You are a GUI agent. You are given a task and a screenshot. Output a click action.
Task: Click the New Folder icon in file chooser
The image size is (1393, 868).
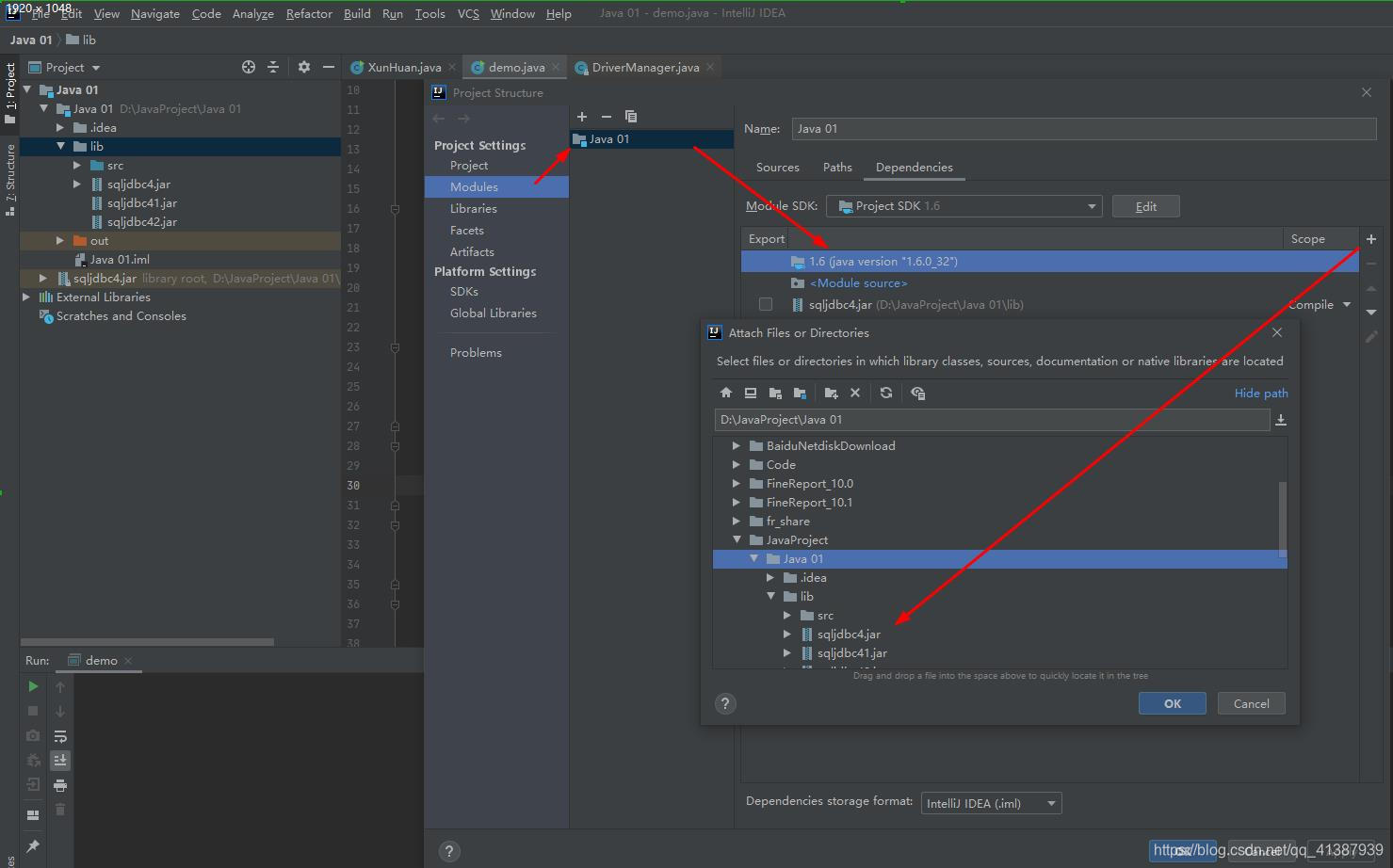(x=831, y=393)
